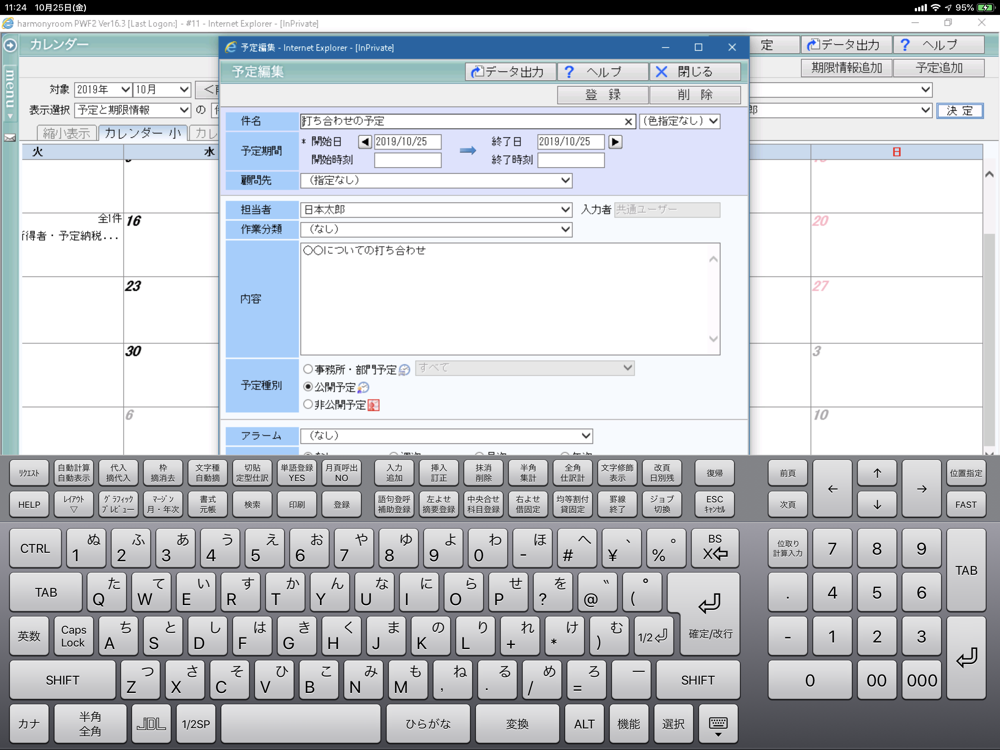Click the 開始時刻 input field

pyautogui.click(x=408, y=160)
